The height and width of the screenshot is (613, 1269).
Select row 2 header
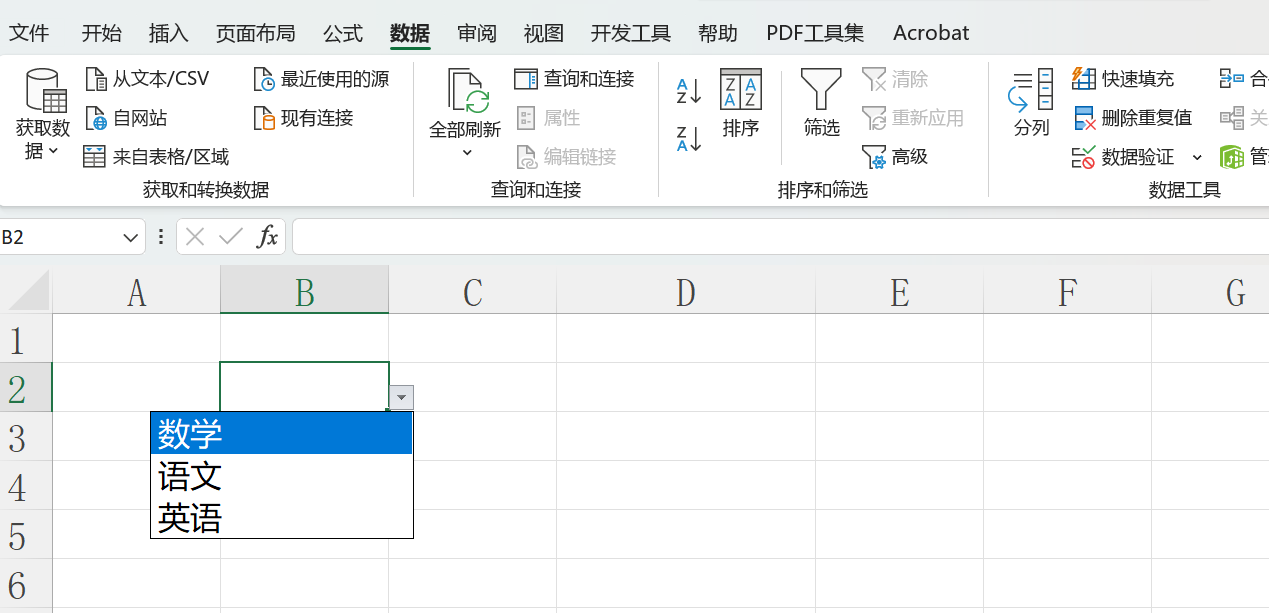click(x=26, y=388)
